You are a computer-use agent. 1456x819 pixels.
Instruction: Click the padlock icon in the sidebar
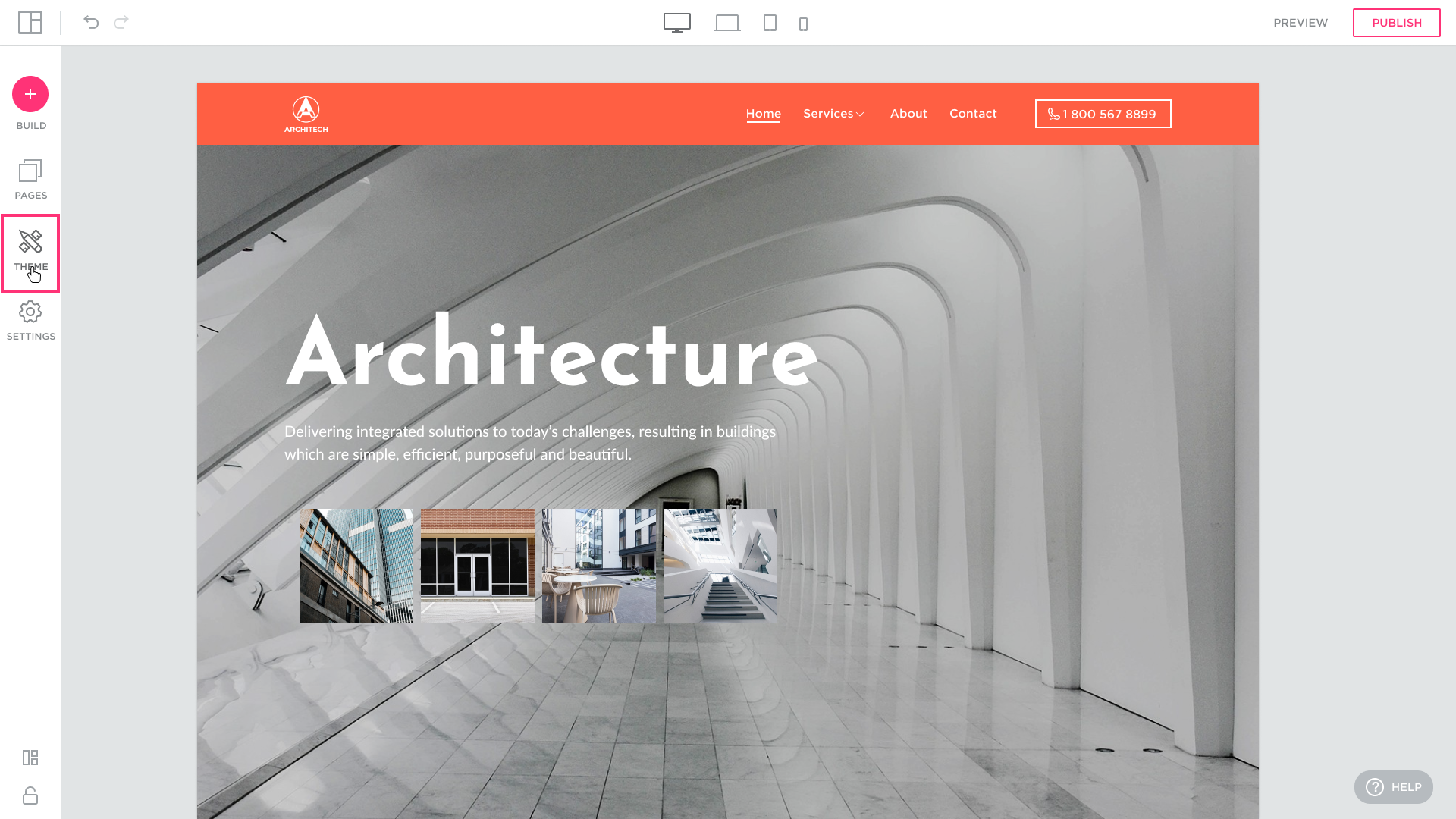(30, 795)
